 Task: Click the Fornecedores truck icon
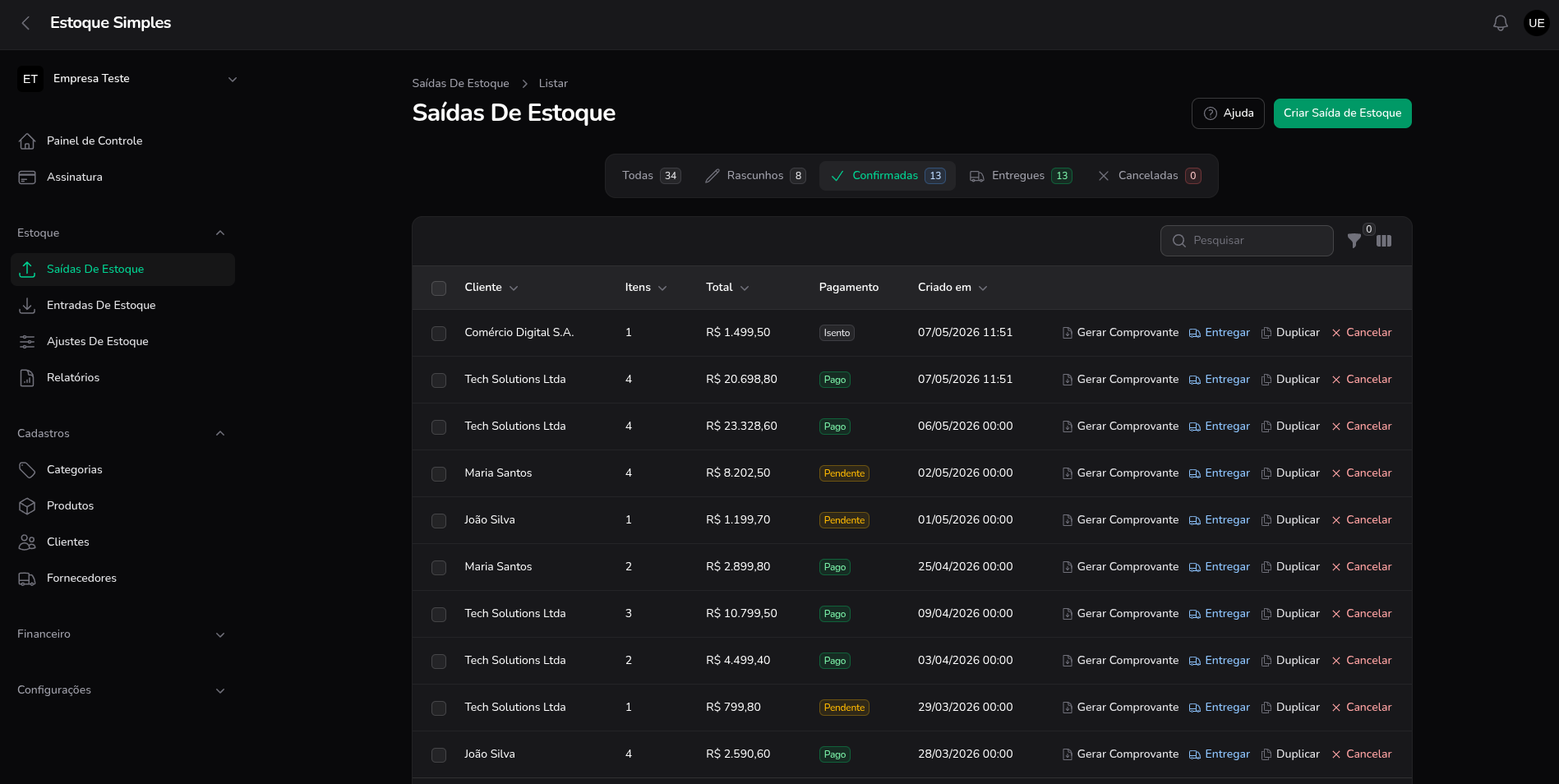(27, 579)
